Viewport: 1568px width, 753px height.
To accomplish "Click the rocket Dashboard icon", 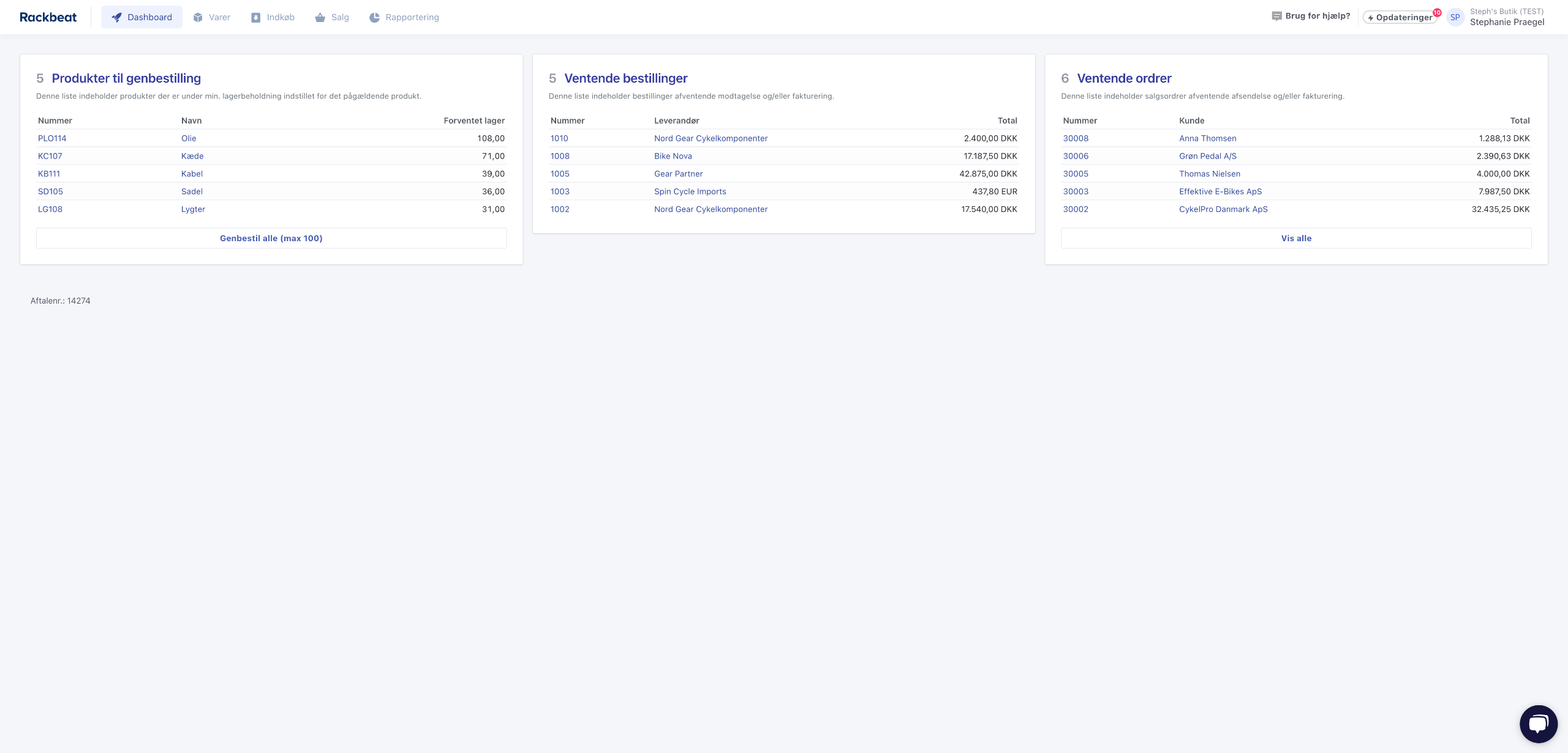I will (116, 17).
